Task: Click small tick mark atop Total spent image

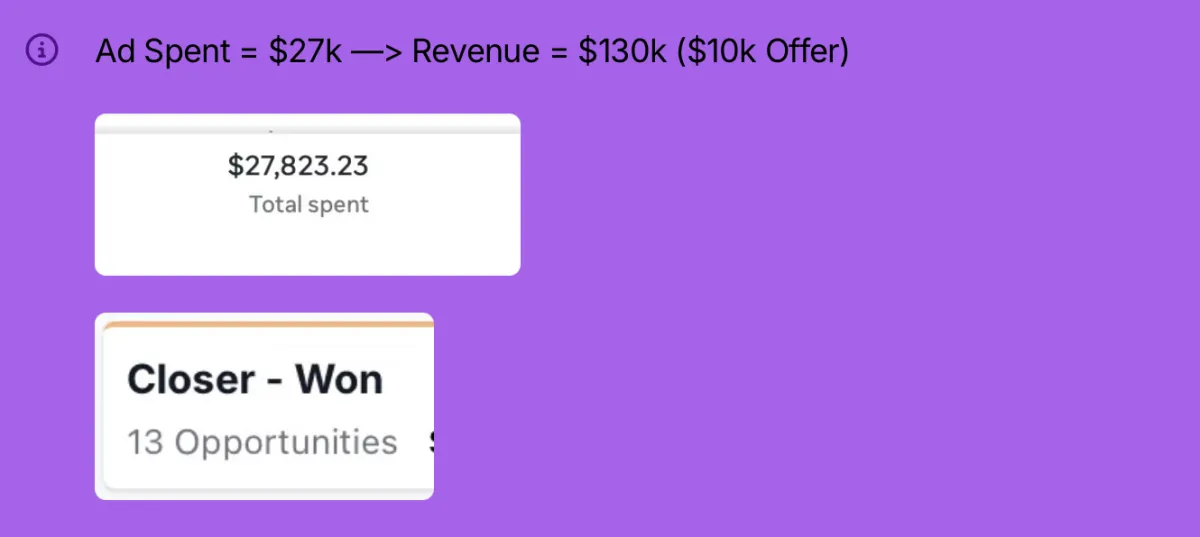Action: (x=272, y=130)
